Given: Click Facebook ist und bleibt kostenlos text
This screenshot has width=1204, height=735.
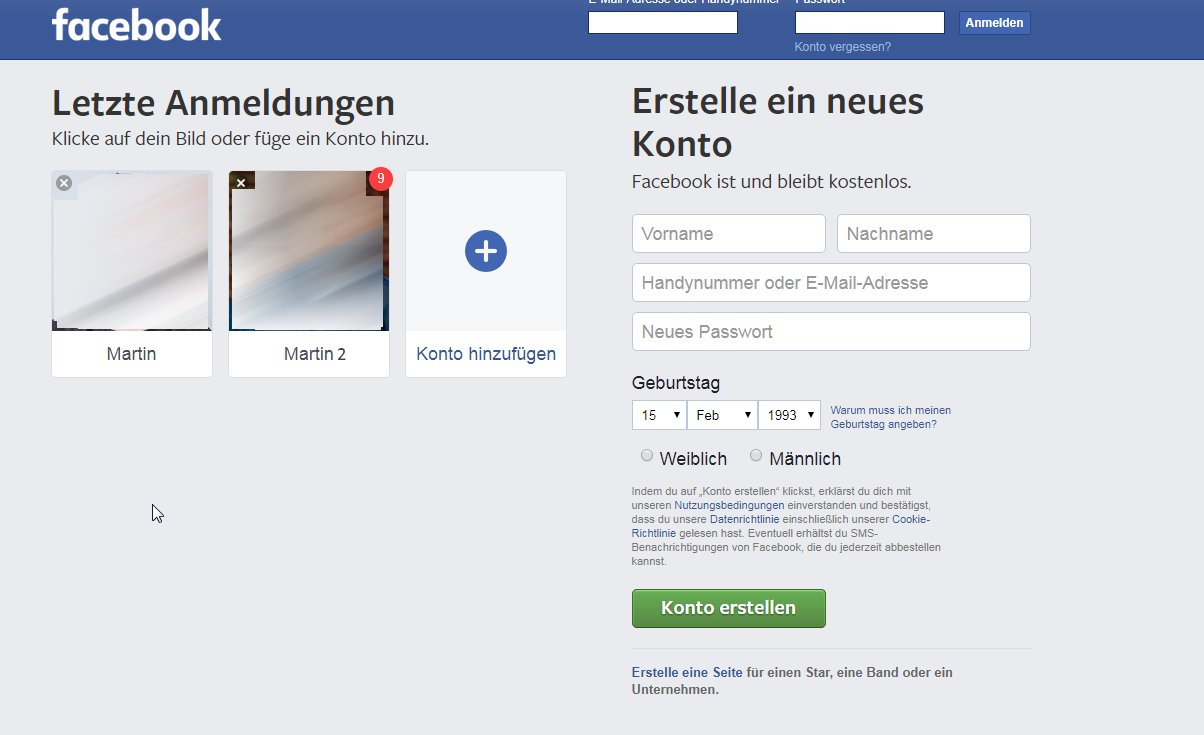Looking at the screenshot, I should tap(772, 182).
